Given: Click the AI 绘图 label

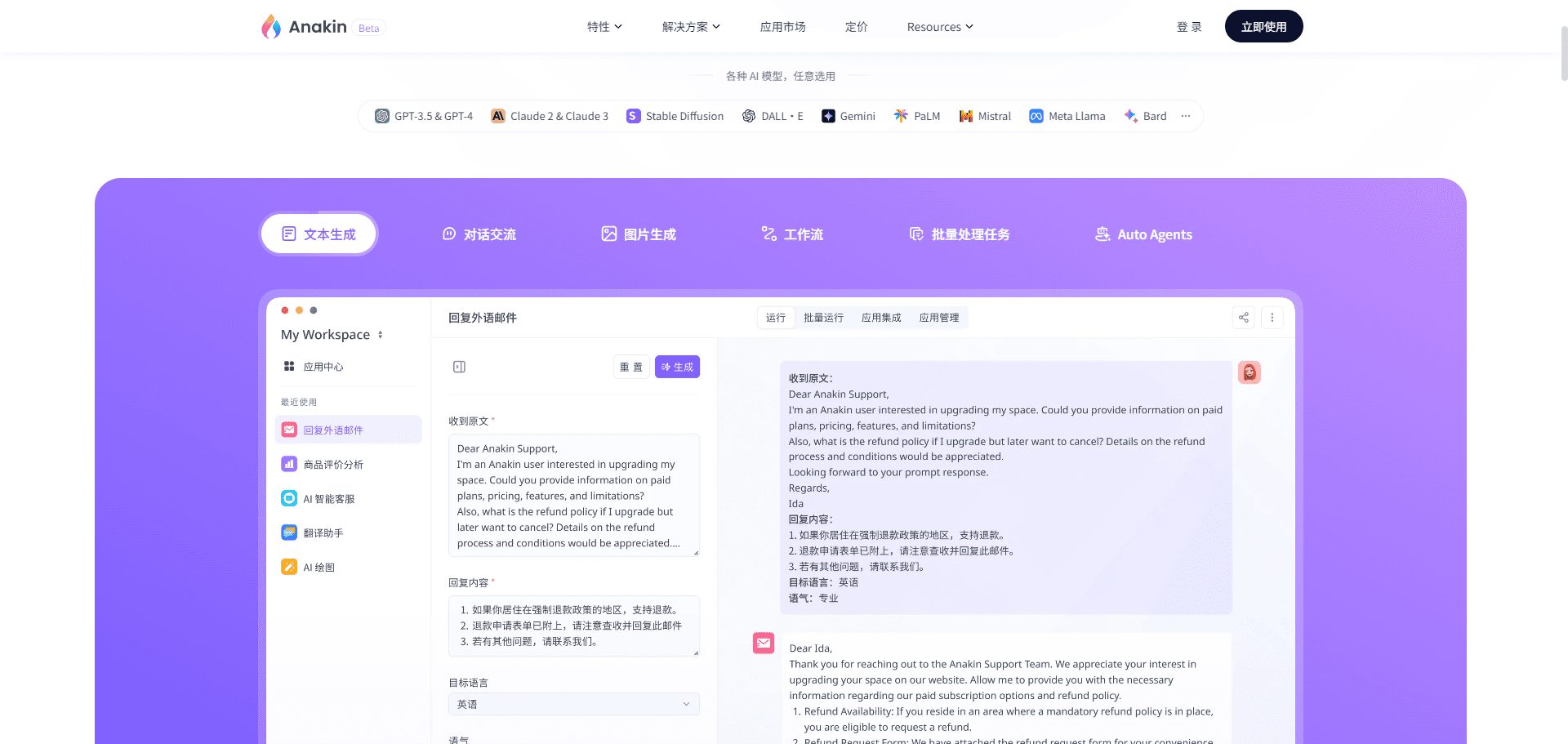Looking at the screenshot, I should [319, 568].
